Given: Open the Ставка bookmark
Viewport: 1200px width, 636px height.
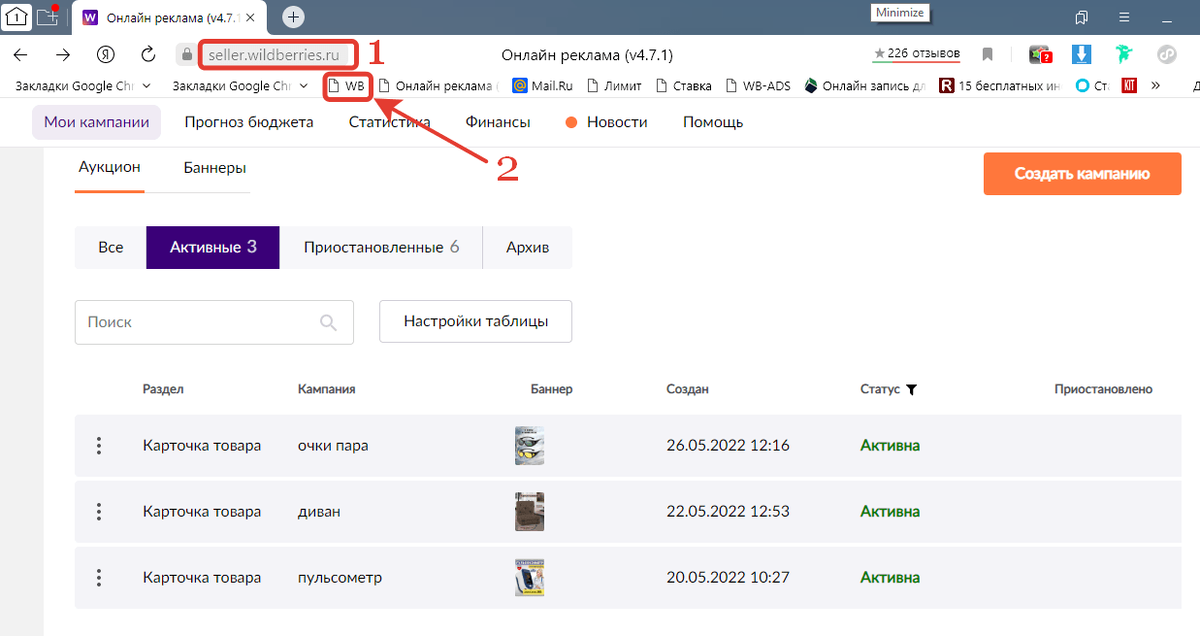Looking at the screenshot, I should tap(684, 86).
